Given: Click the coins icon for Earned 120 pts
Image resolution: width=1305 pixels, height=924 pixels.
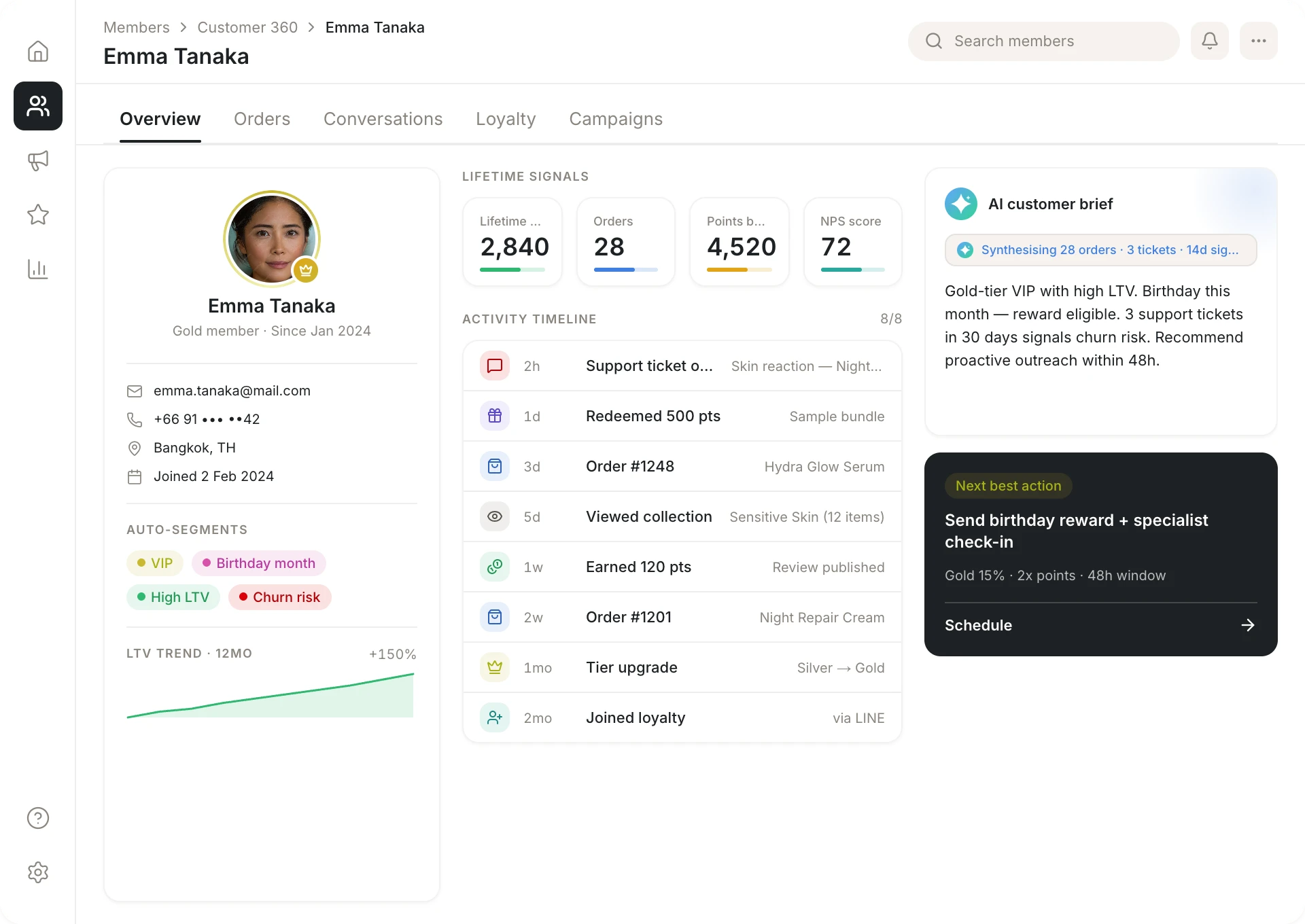Looking at the screenshot, I should pos(495,567).
